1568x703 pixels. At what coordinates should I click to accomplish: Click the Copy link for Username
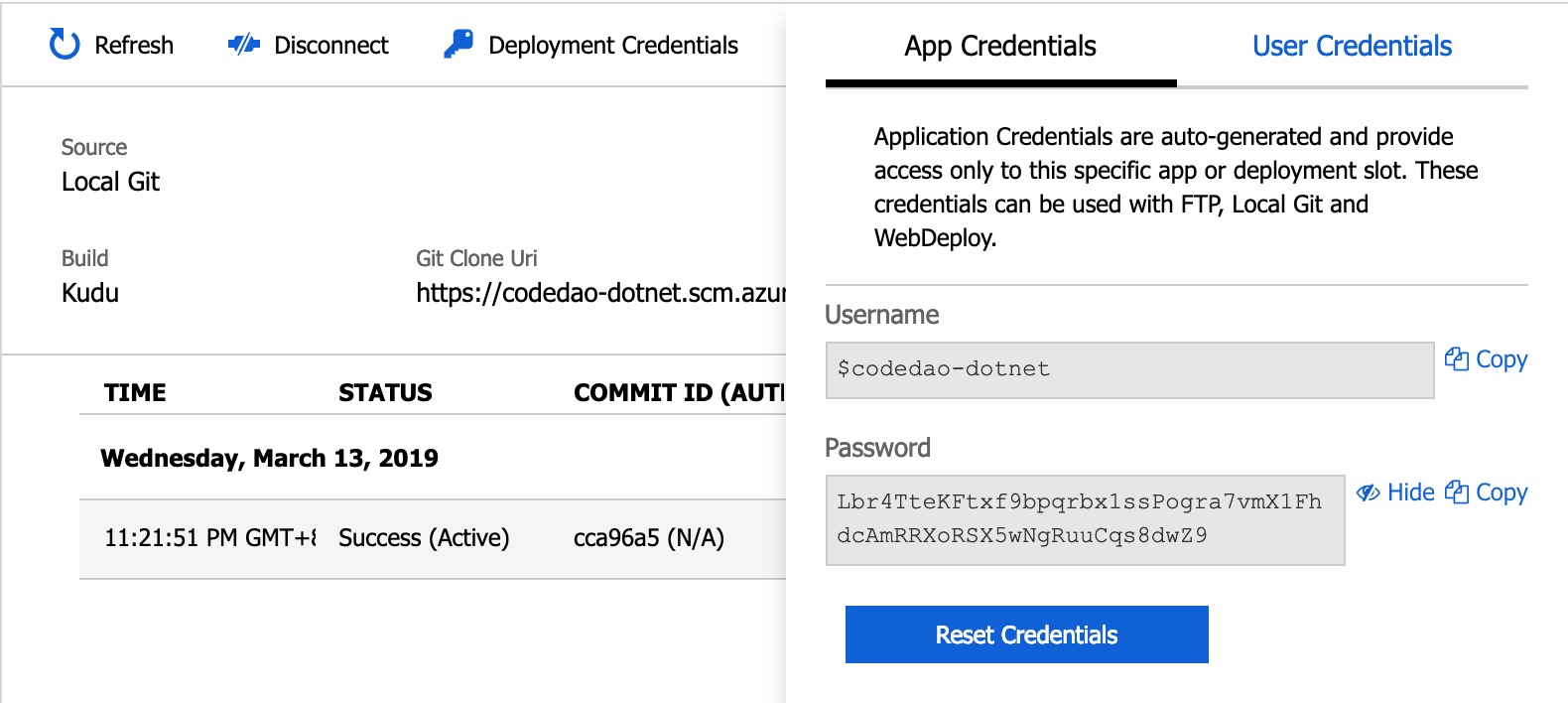point(1501,359)
